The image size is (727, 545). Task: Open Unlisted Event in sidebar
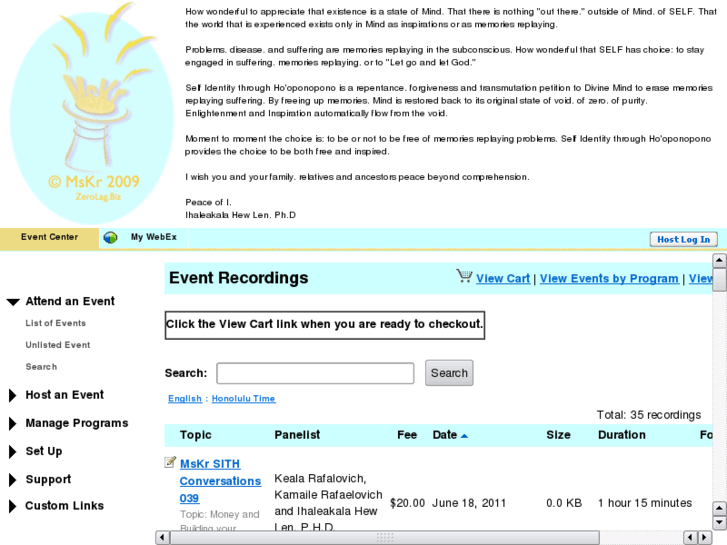[58, 345]
